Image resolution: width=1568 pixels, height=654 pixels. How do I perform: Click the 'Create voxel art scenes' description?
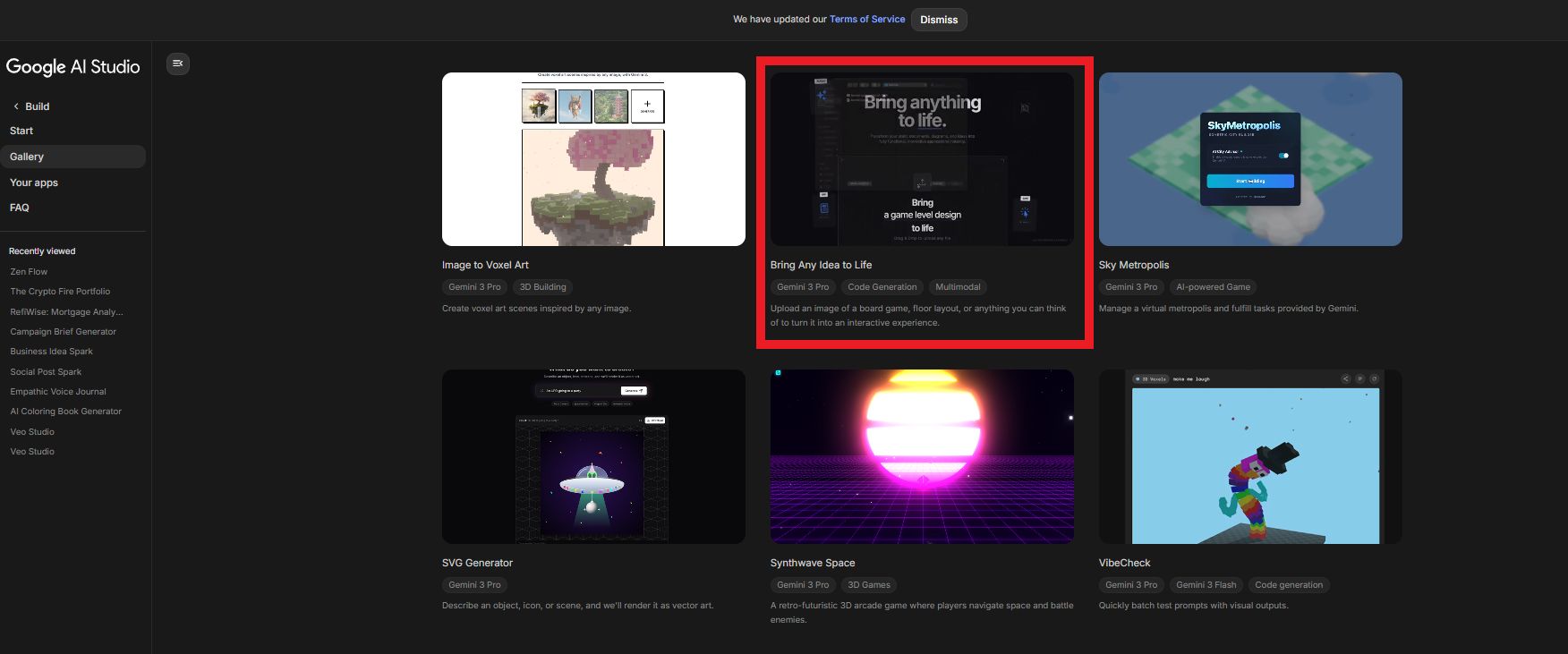[537, 309]
